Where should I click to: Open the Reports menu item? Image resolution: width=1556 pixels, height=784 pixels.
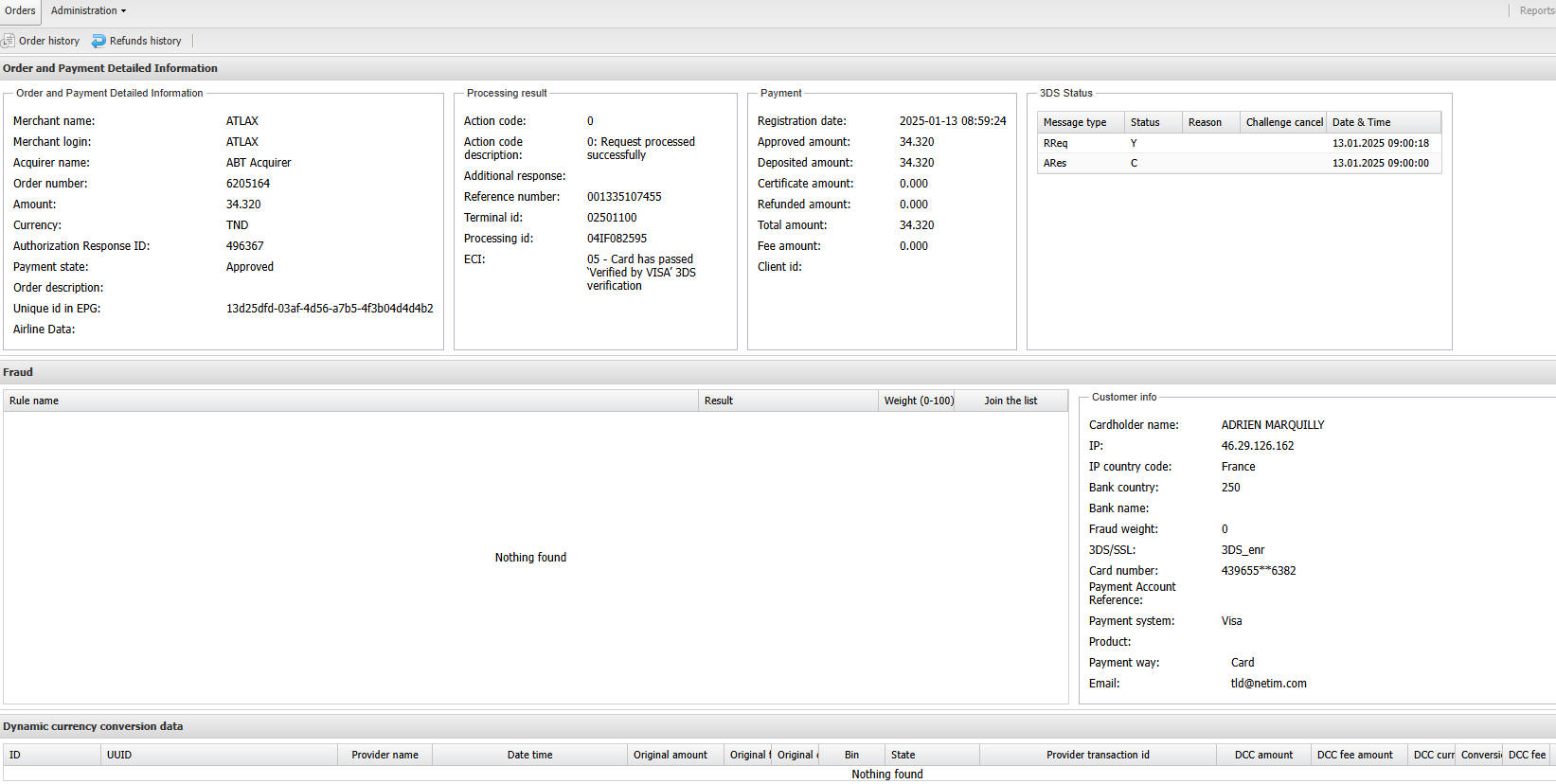click(x=1536, y=10)
